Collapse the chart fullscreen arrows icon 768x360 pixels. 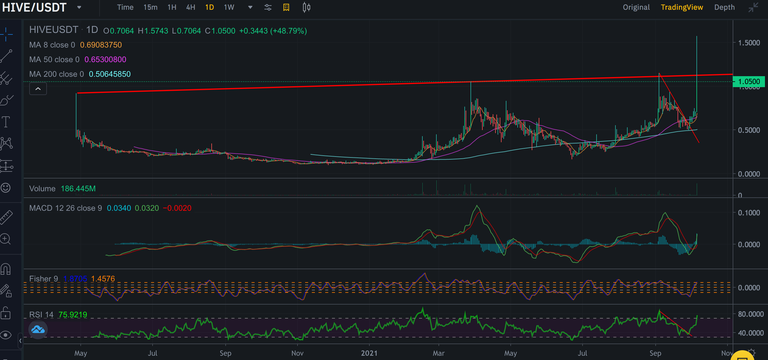point(753,7)
